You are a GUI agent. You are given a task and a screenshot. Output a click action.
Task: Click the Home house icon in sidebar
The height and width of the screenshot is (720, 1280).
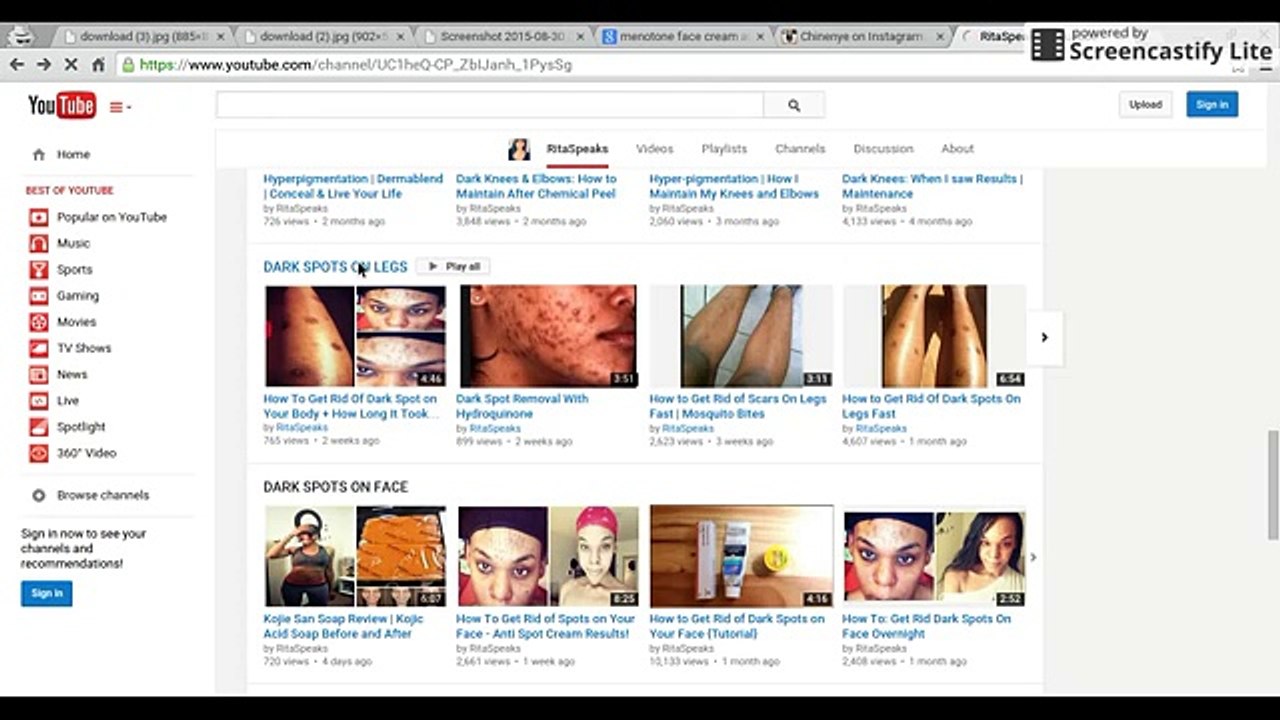pyautogui.click(x=39, y=155)
